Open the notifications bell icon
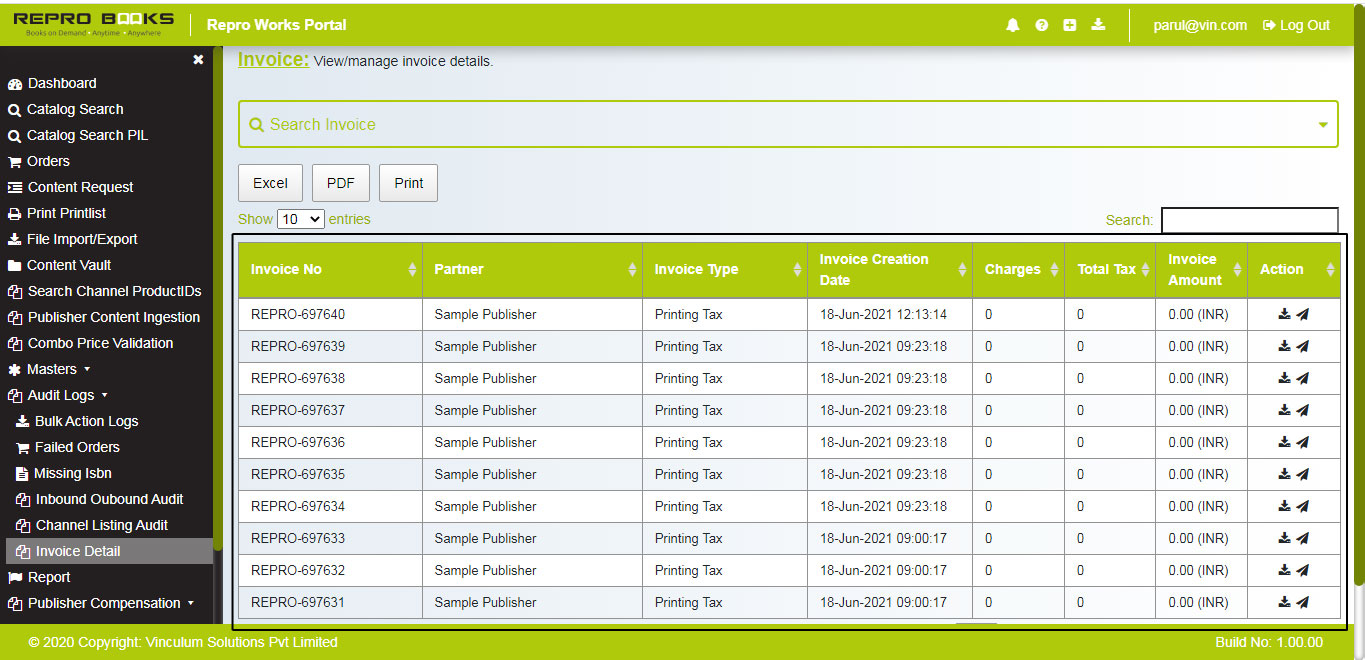This screenshot has width=1365, height=660. click(x=1012, y=25)
